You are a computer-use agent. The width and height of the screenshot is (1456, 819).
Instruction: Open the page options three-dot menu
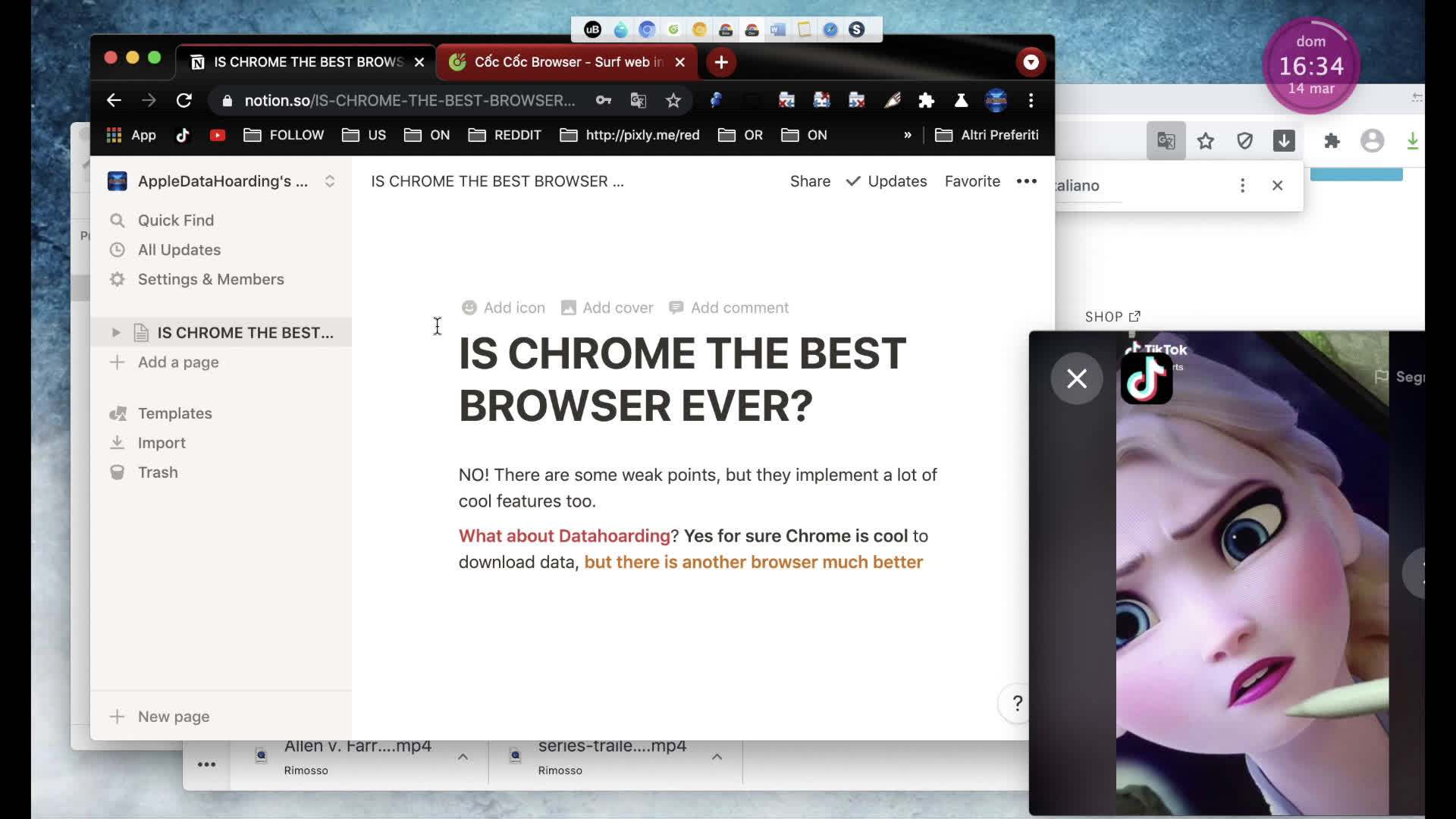1026,181
